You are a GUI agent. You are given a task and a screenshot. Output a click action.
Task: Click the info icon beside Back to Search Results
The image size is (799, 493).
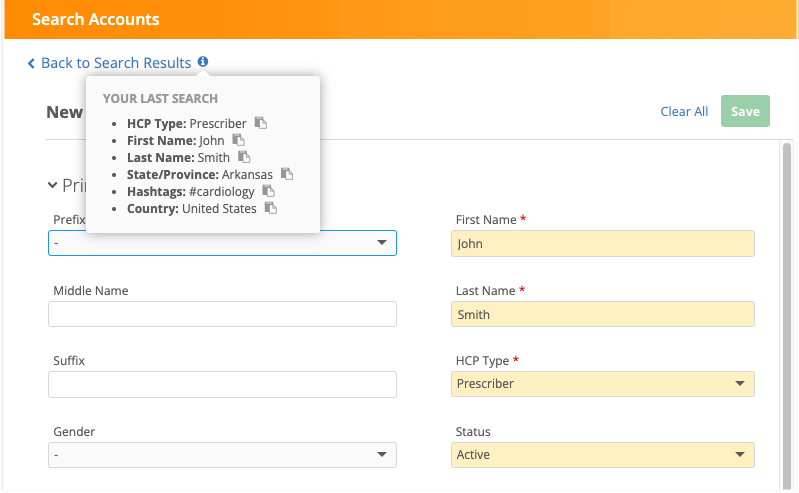click(x=203, y=62)
